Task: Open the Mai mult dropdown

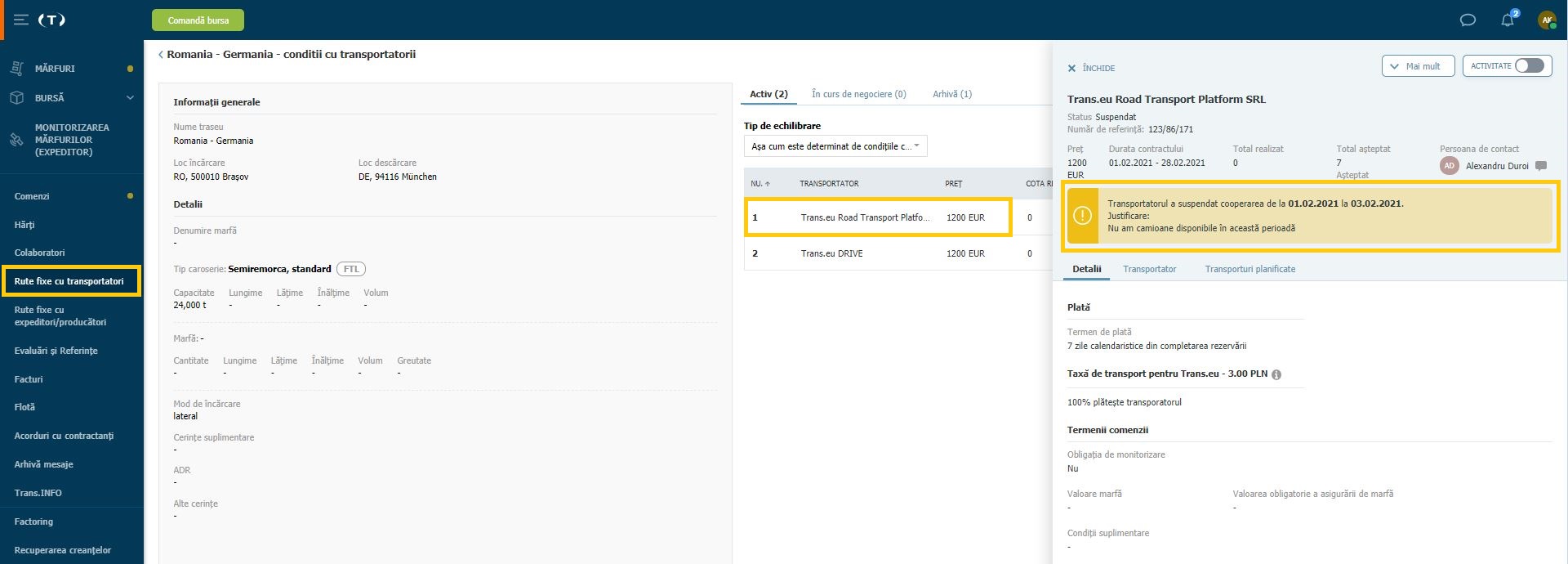Action: pos(1418,66)
